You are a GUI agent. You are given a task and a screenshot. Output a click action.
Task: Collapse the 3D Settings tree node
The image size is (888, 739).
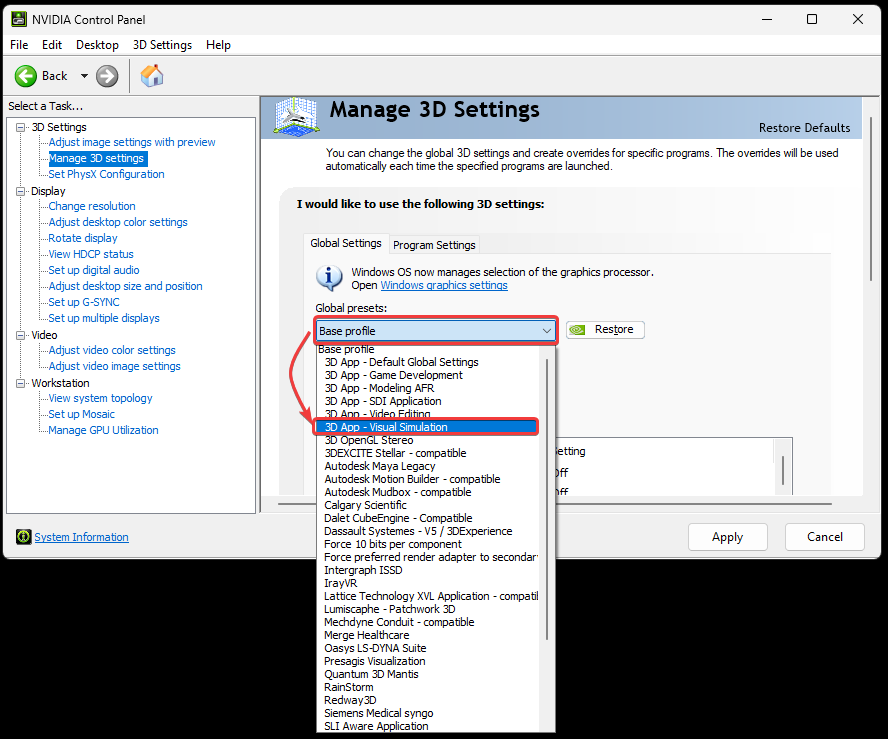coord(21,127)
